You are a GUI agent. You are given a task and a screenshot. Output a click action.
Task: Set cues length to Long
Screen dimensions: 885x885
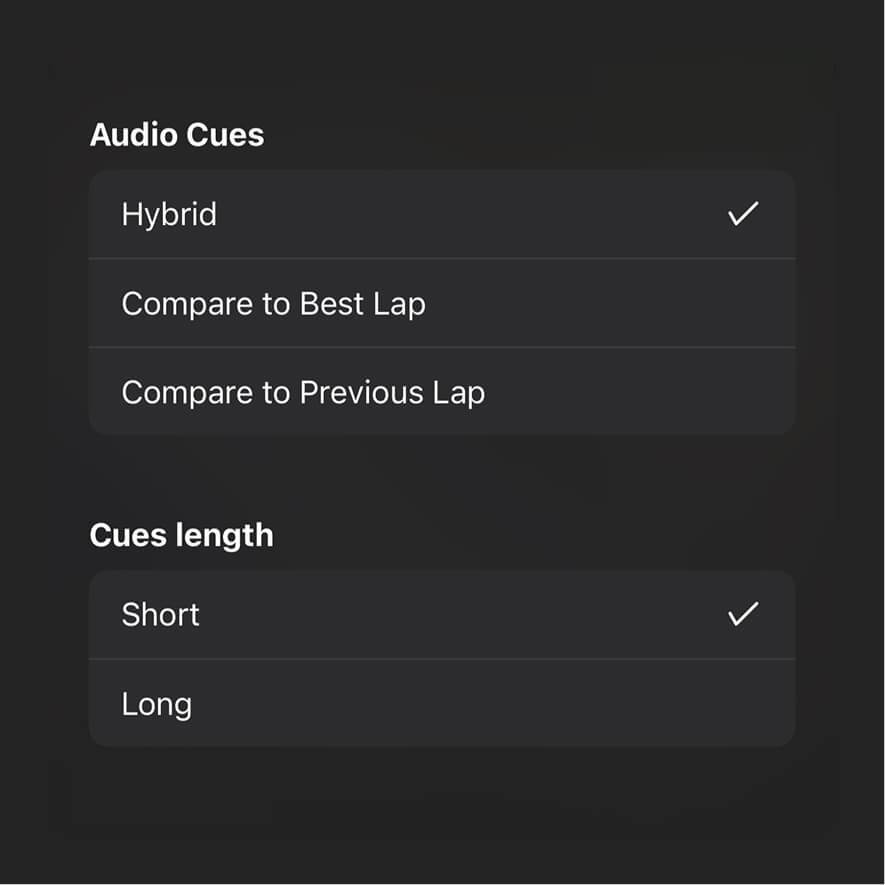click(x=441, y=703)
